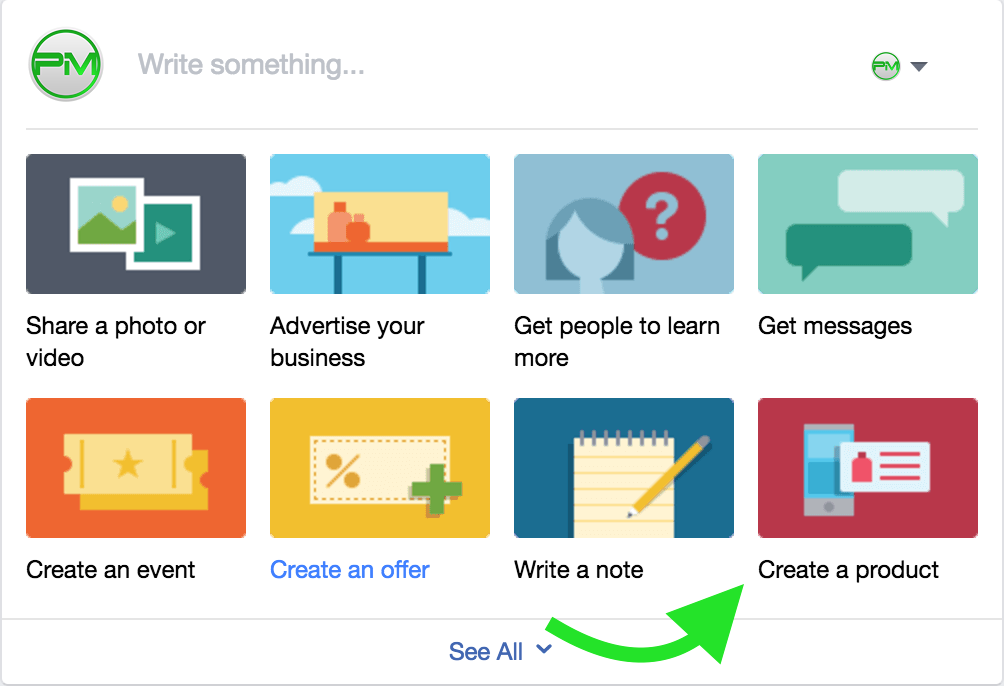The height and width of the screenshot is (686, 1004).
Task: Expand the See All options list
Action: coord(486,651)
